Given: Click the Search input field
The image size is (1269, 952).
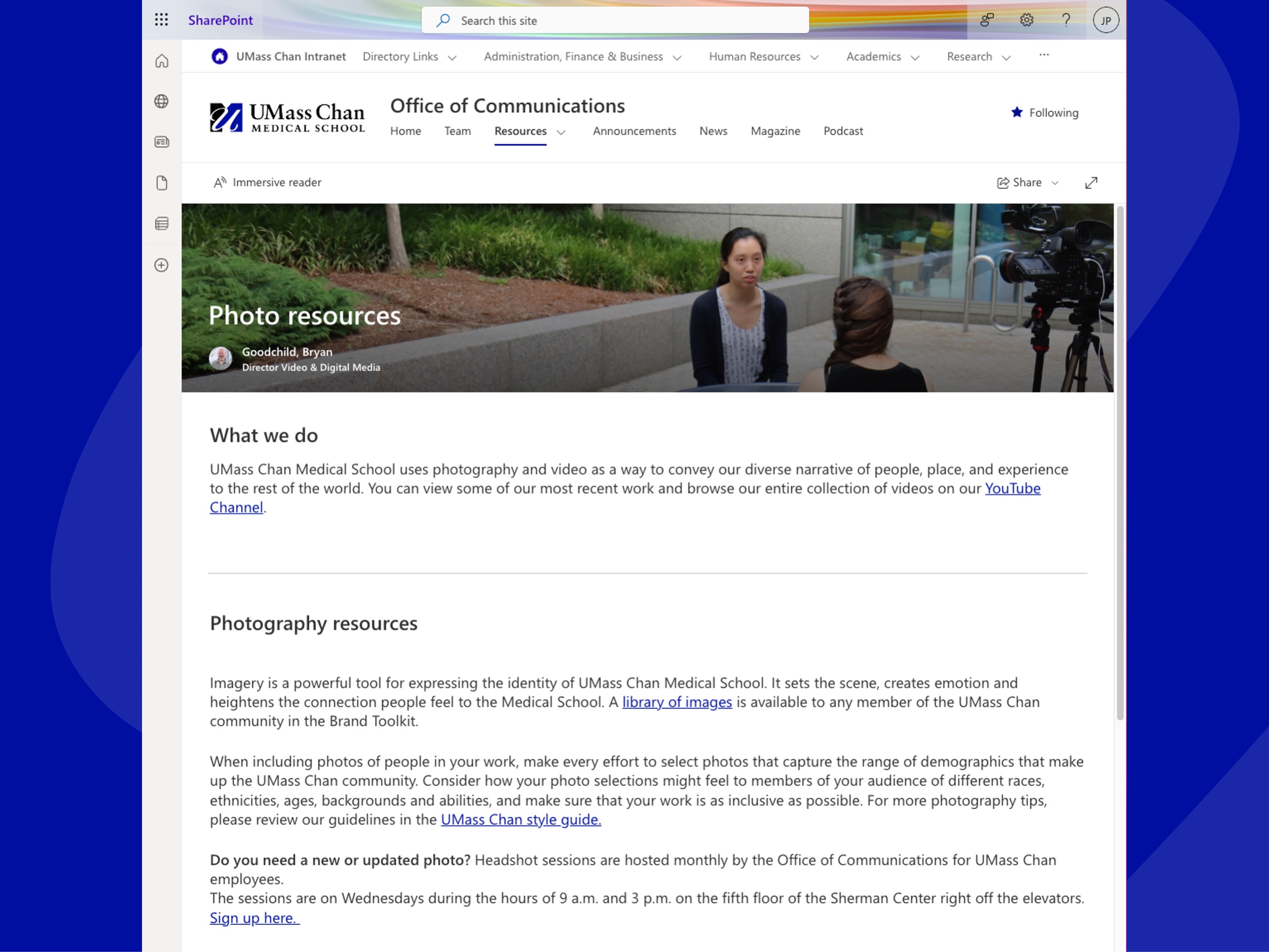Looking at the screenshot, I should (x=614, y=19).
